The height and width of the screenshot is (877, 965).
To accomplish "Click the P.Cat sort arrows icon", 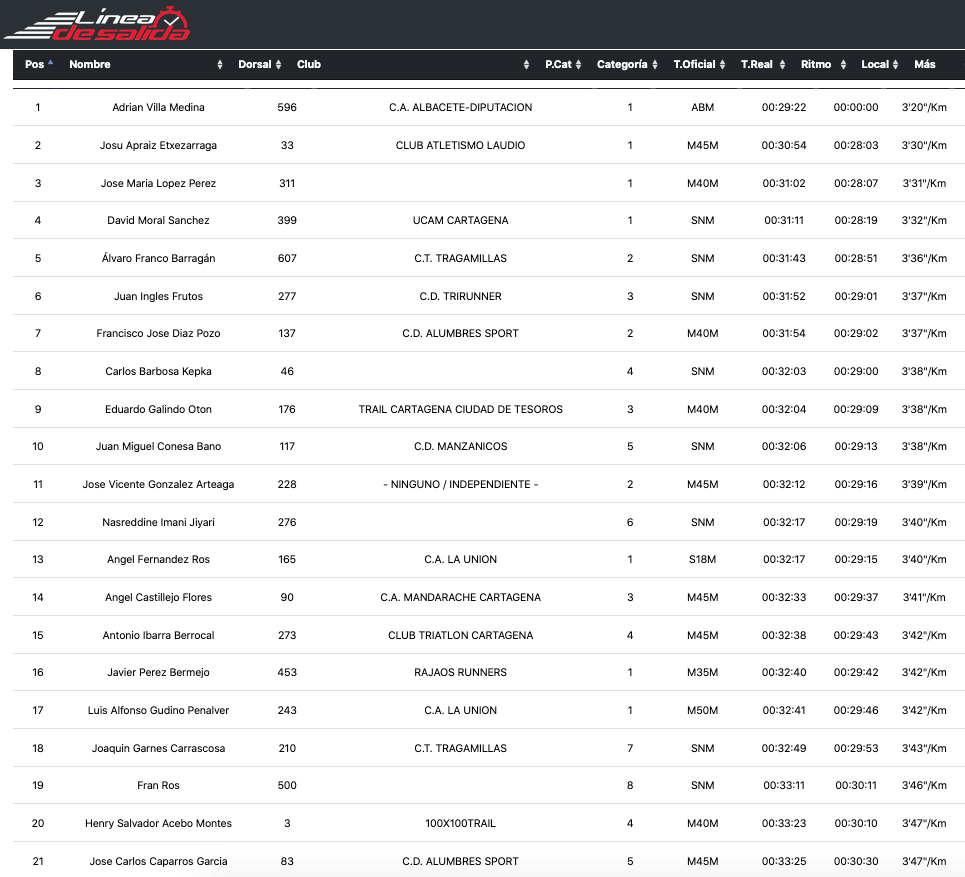I will click(x=580, y=65).
